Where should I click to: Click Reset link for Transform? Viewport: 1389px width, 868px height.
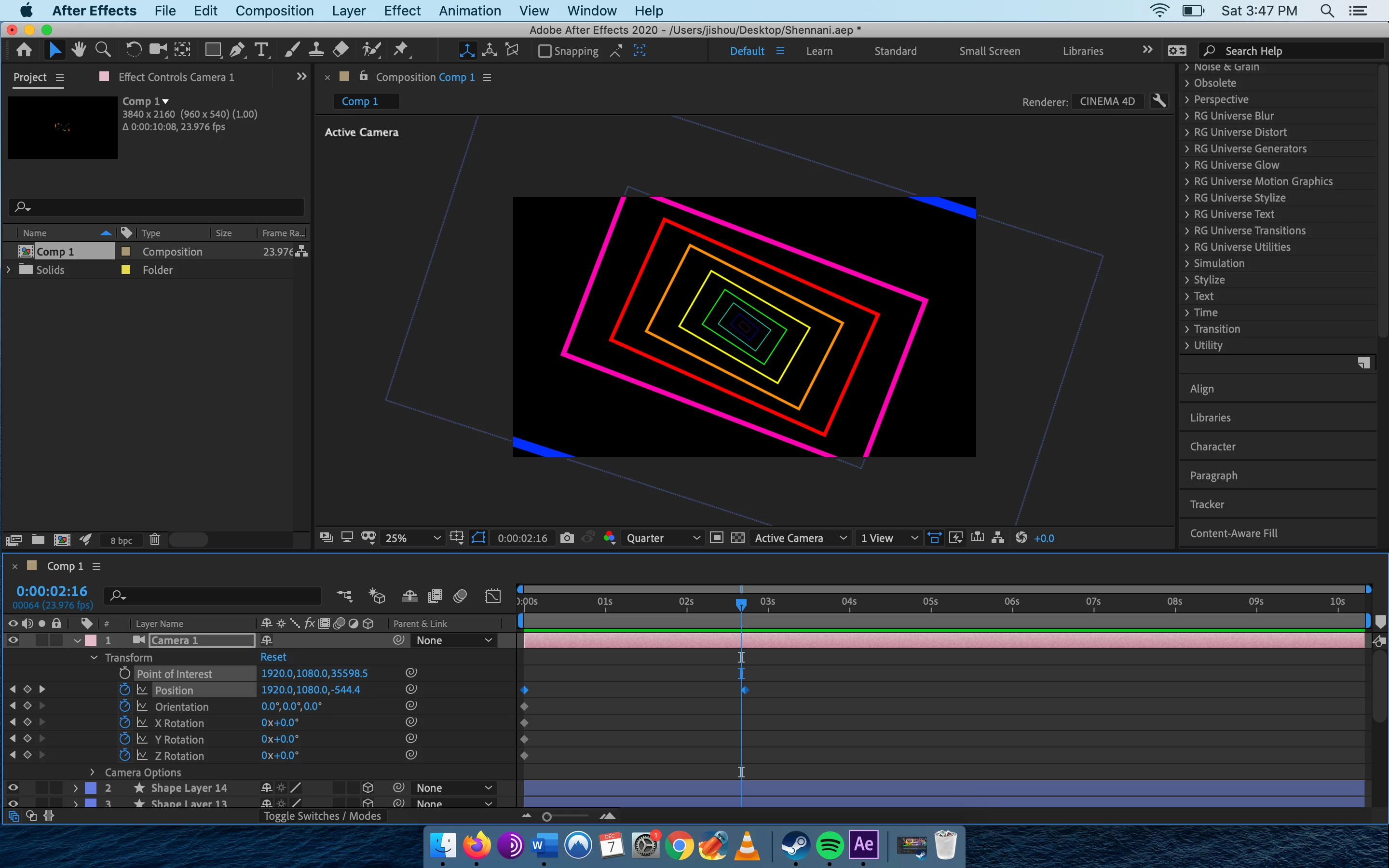coord(273,657)
